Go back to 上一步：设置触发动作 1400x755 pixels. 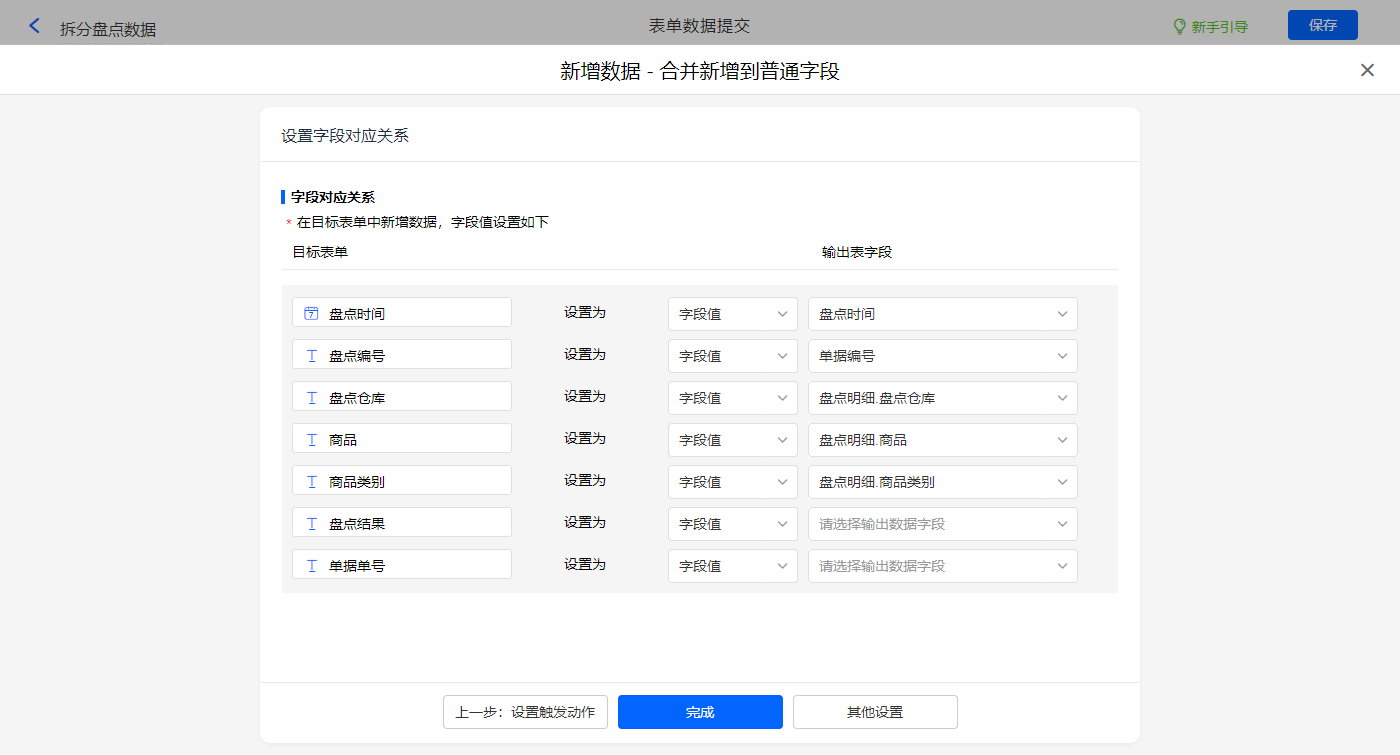click(525, 712)
